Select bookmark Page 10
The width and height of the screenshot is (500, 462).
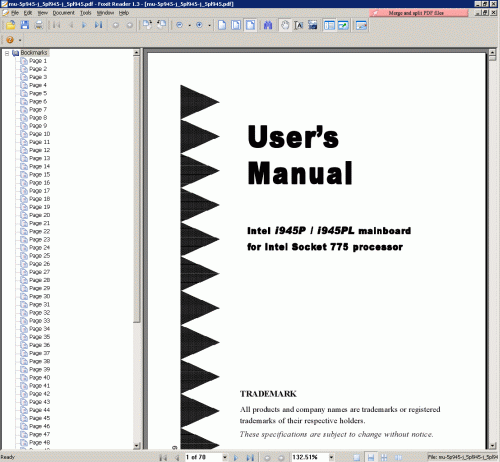click(39, 134)
